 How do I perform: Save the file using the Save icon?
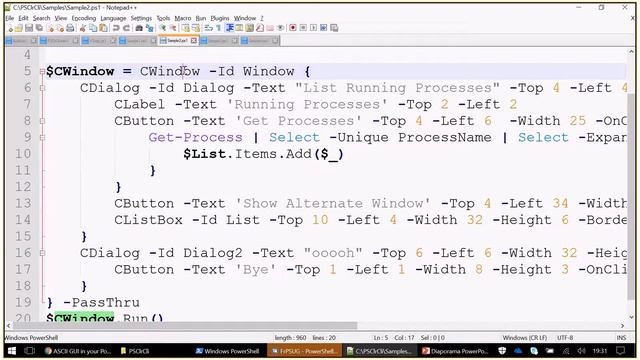coord(29,28)
